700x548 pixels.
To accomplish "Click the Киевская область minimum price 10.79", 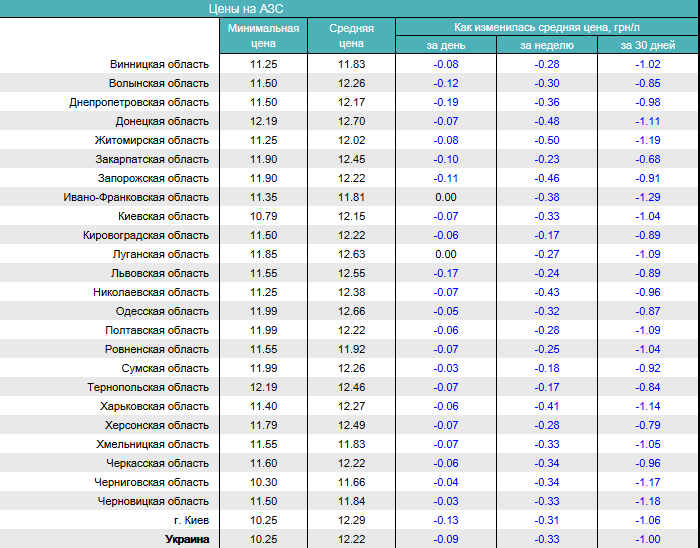I will click(264, 216).
